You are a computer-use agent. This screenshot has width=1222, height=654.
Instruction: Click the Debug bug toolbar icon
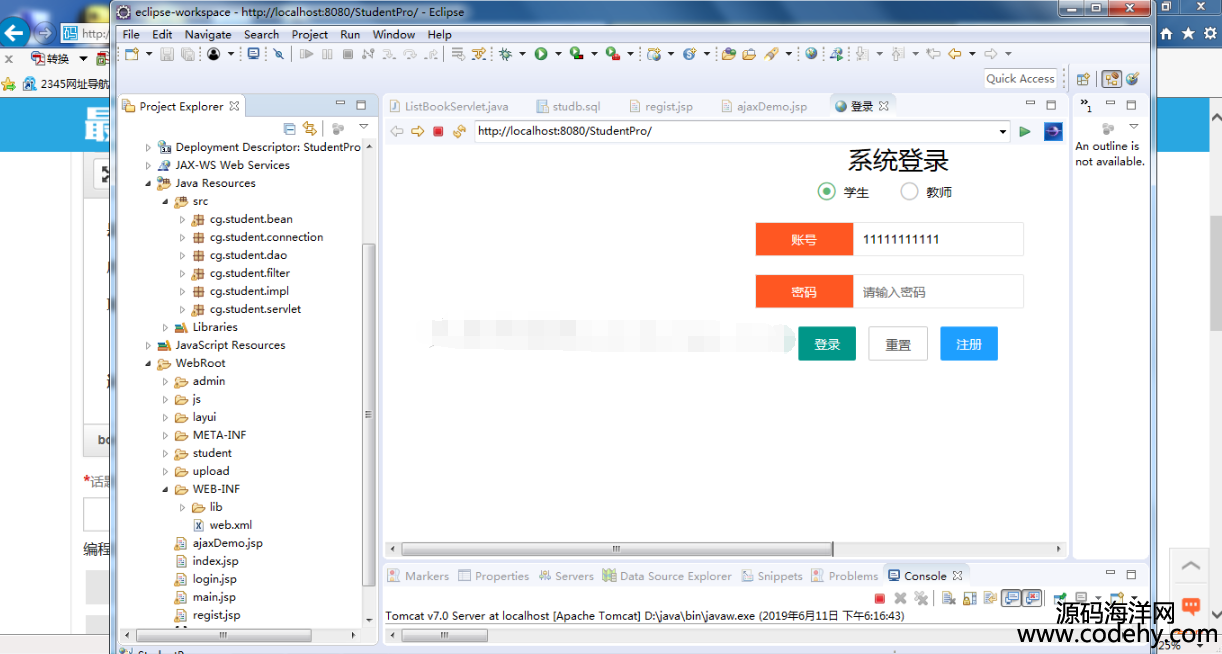click(x=506, y=54)
